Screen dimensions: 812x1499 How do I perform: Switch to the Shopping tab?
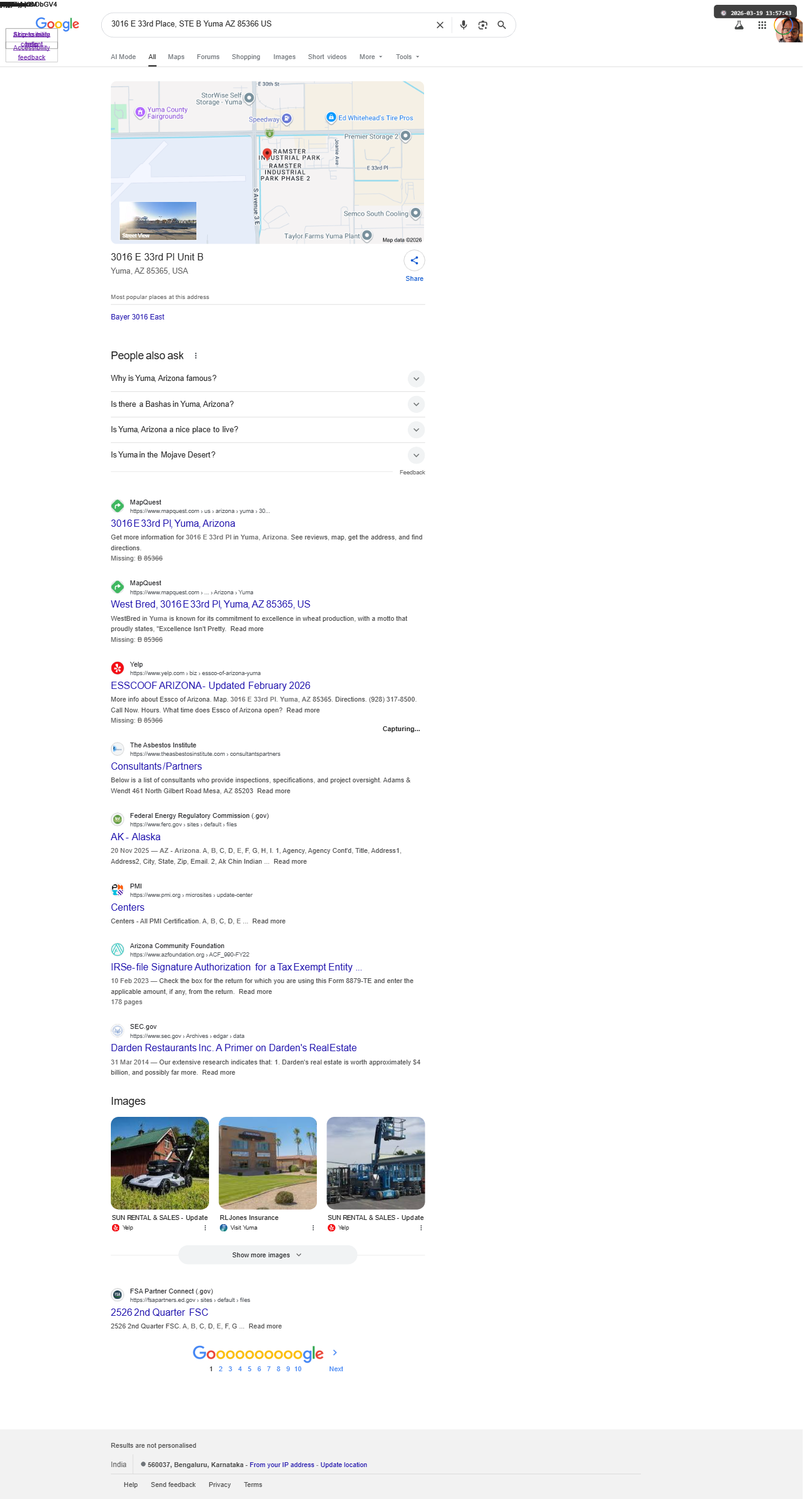[x=246, y=57]
